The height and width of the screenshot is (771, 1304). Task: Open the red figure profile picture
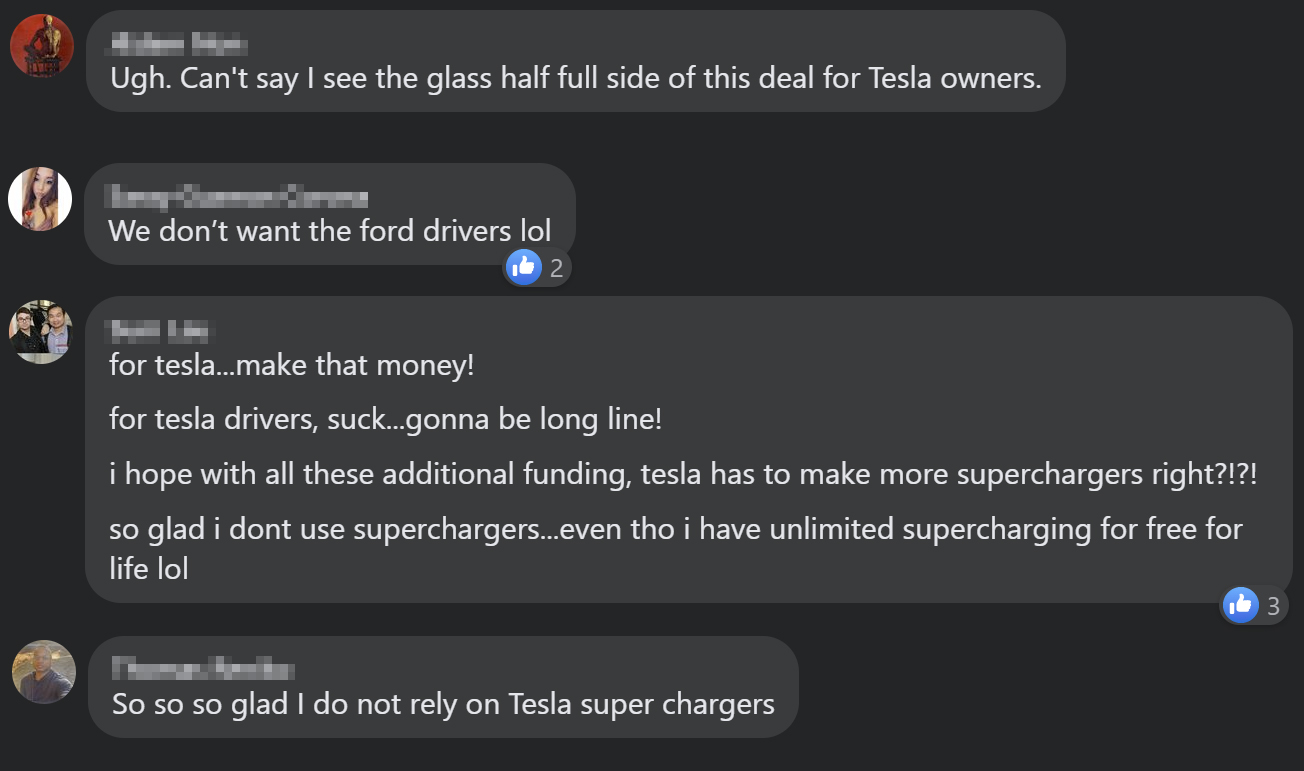42,45
